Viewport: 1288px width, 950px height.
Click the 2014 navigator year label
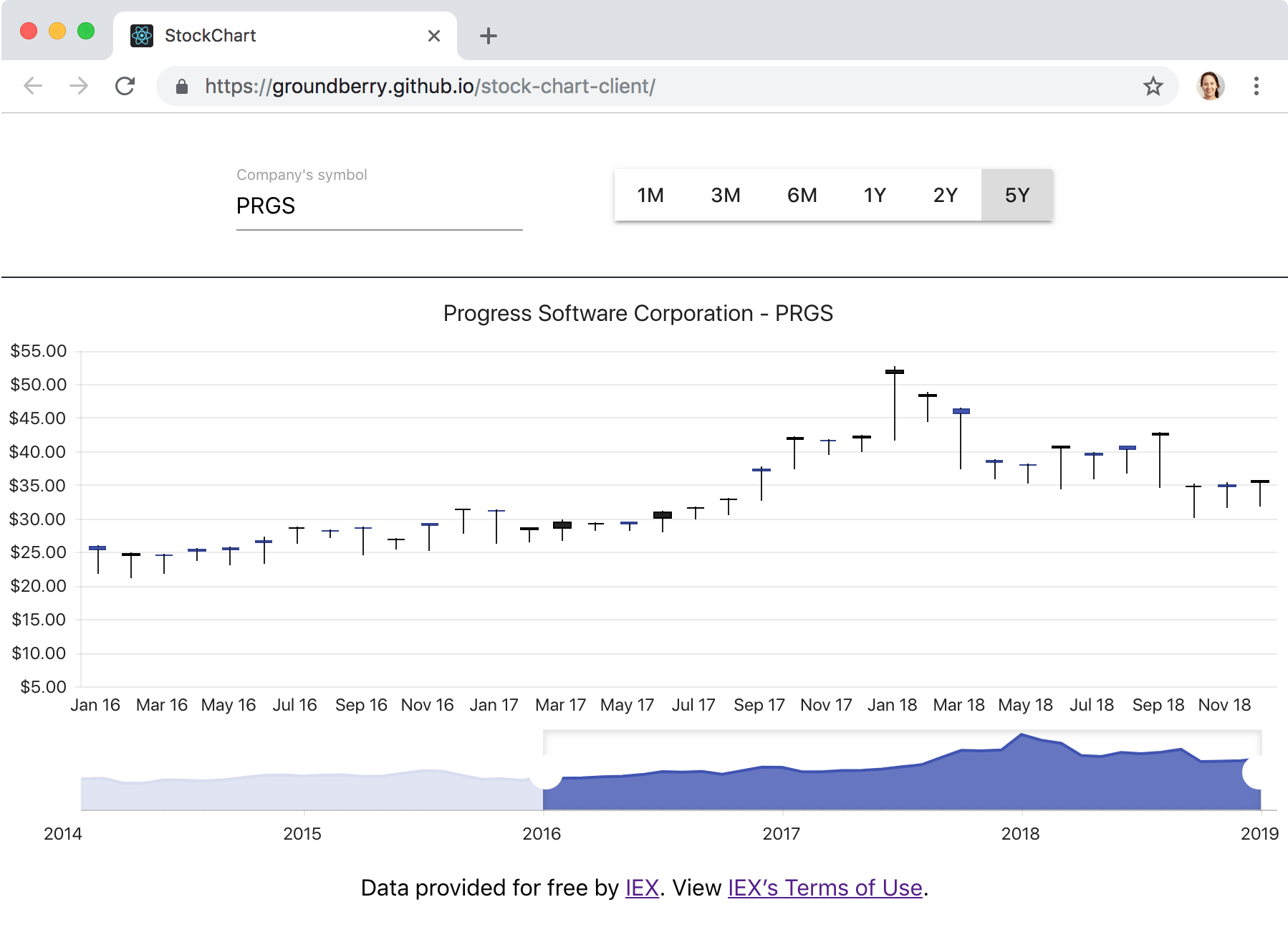[x=63, y=834]
